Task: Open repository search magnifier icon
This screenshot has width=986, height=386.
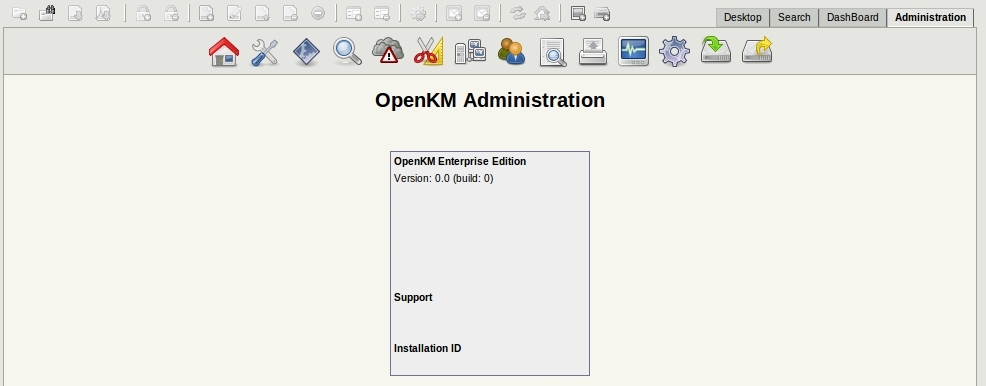Action: [347, 52]
